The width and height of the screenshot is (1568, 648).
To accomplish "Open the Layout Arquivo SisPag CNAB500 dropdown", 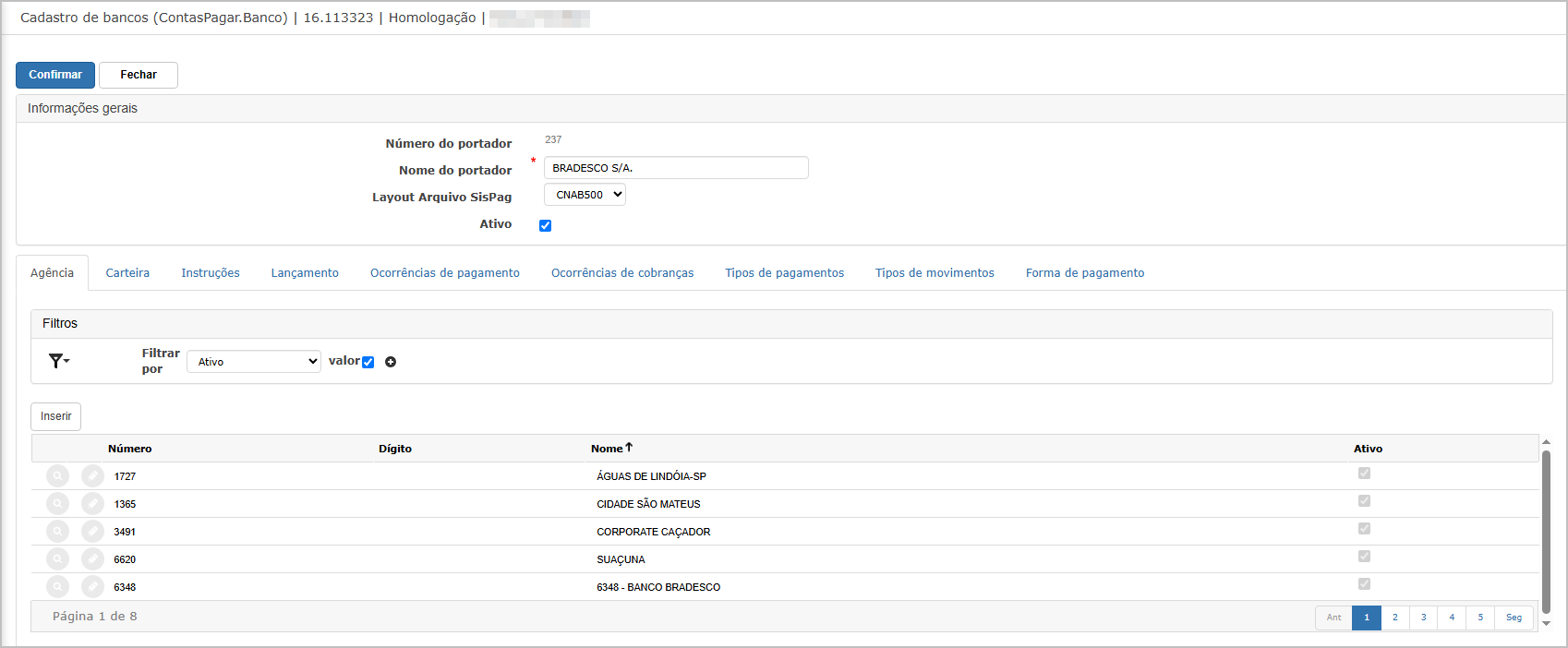I will point(585,195).
